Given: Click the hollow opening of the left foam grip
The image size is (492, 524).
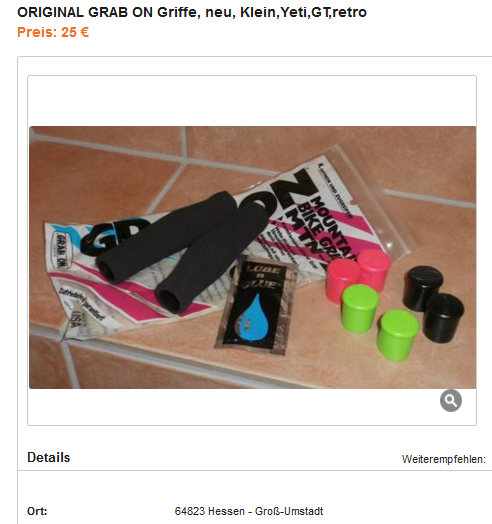Looking at the screenshot, I should pyautogui.click(x=107, y=271).
